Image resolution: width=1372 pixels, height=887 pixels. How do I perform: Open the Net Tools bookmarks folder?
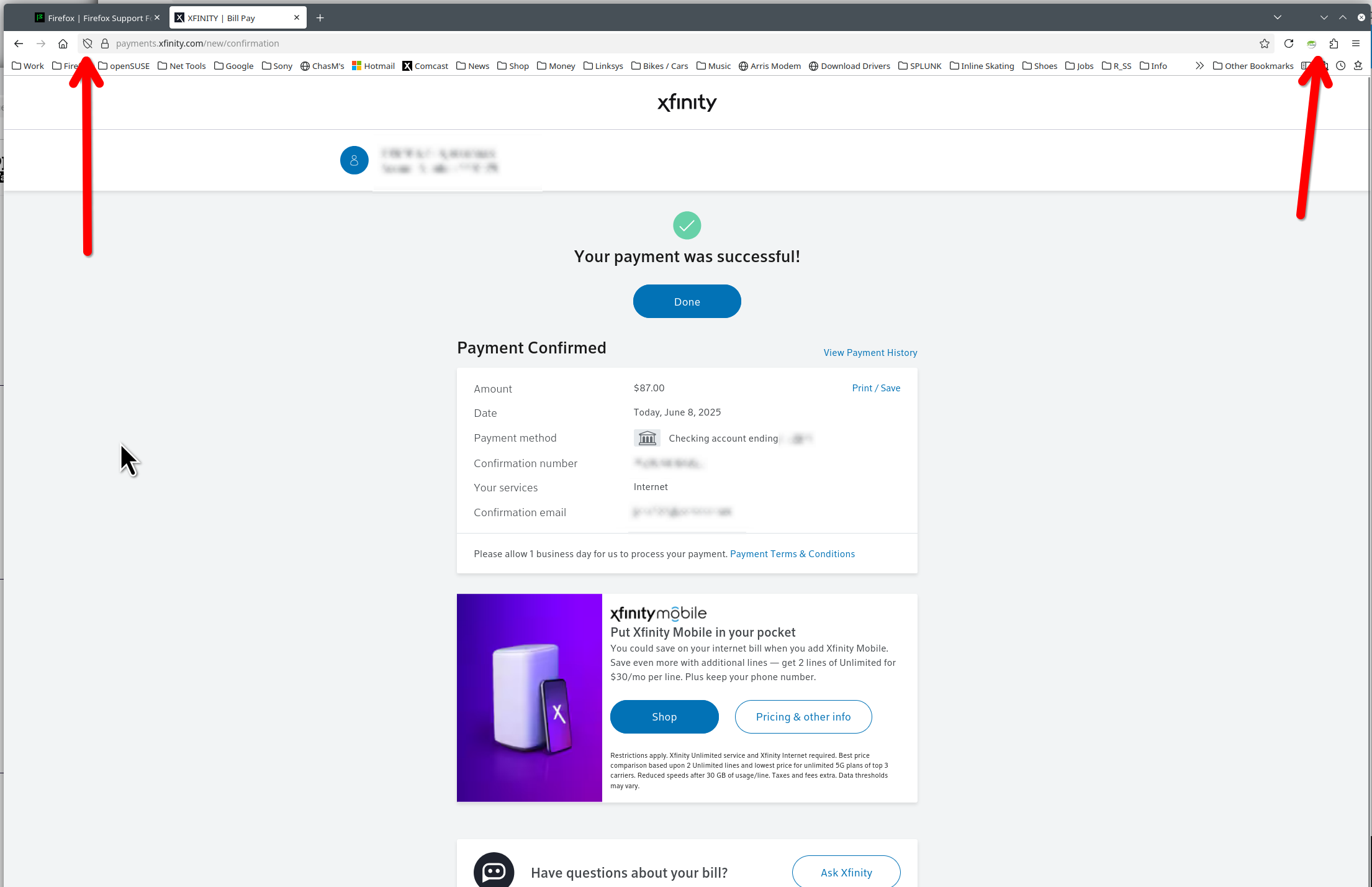(182, 66)
